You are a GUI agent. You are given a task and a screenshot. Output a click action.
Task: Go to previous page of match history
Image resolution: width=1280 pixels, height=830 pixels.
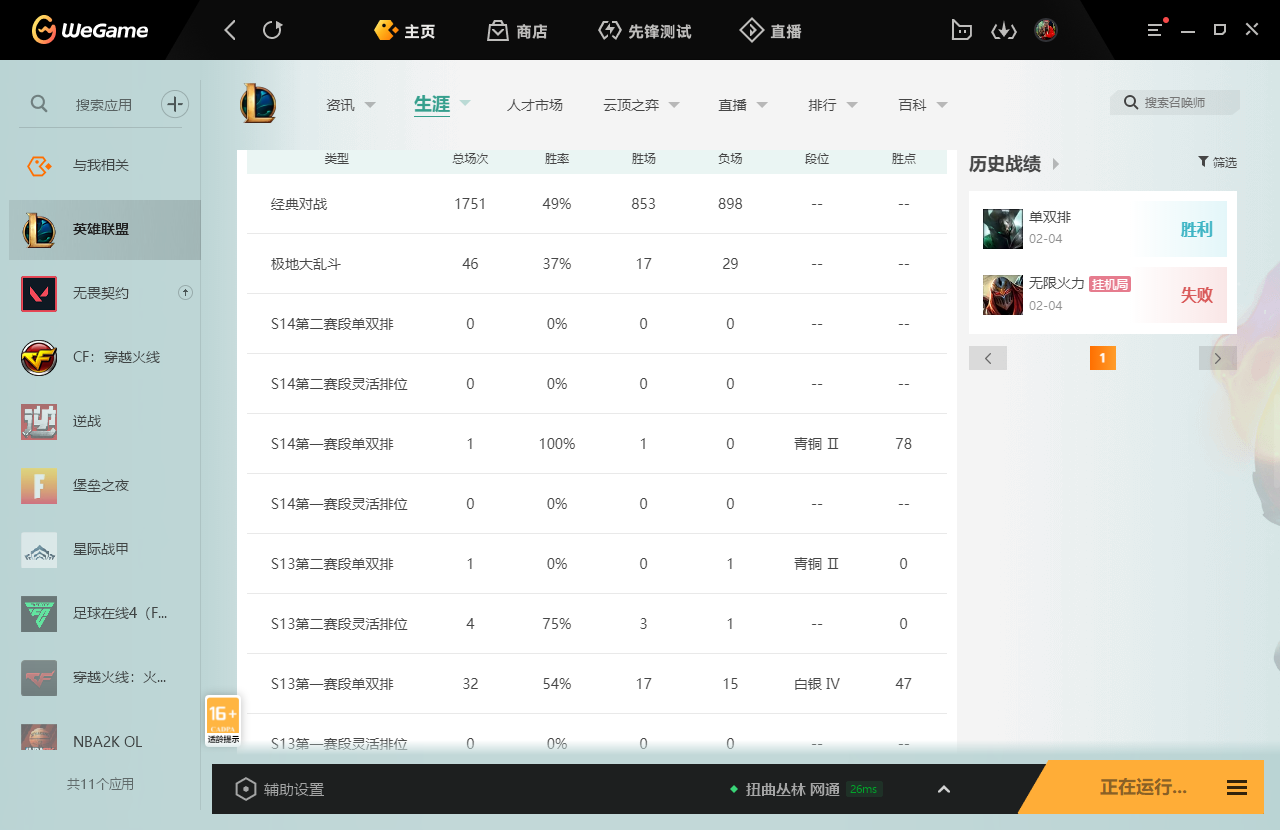(988, 358)
